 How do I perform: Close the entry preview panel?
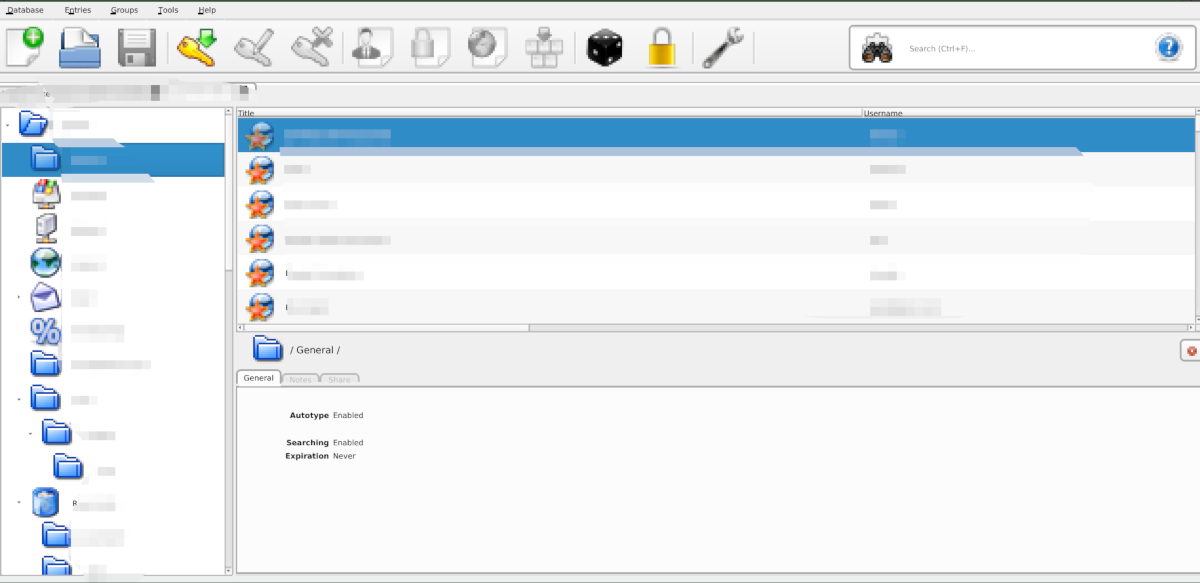1191,350
